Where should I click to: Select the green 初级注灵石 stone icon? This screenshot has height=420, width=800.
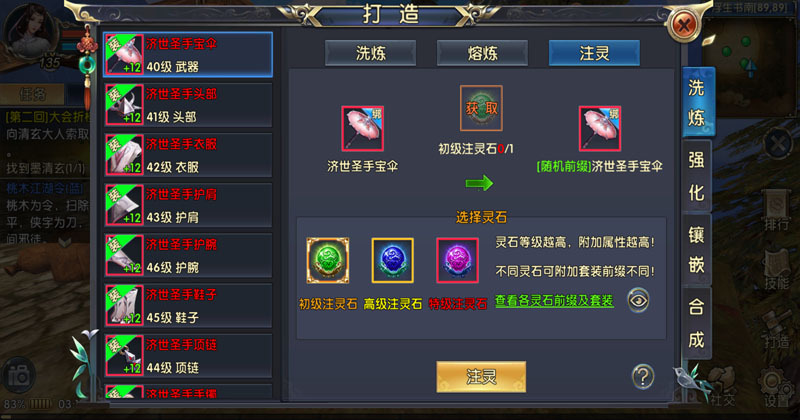[x=328, y=260]
